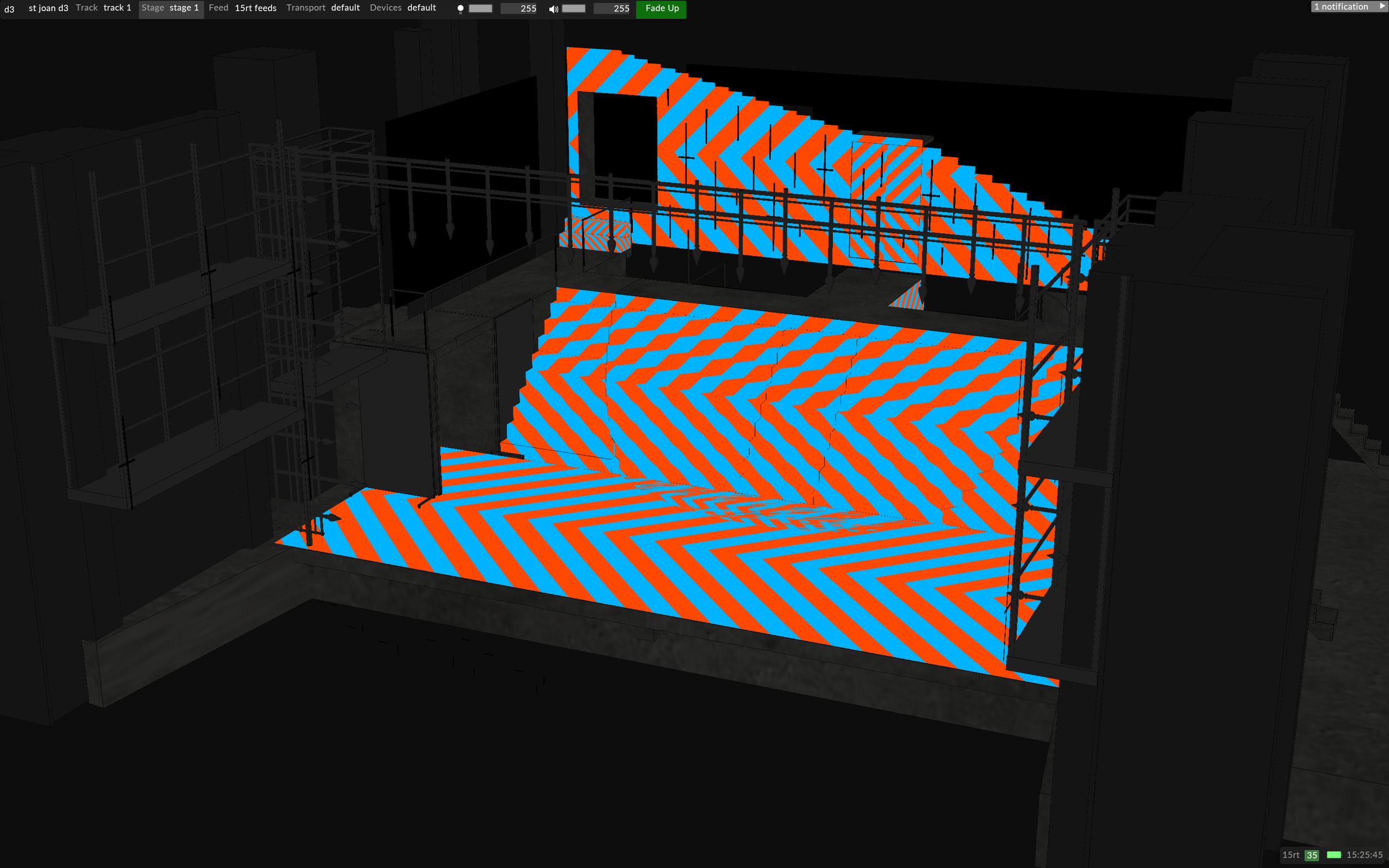Expand notifications with the arrow icon

coord(1382,6)
